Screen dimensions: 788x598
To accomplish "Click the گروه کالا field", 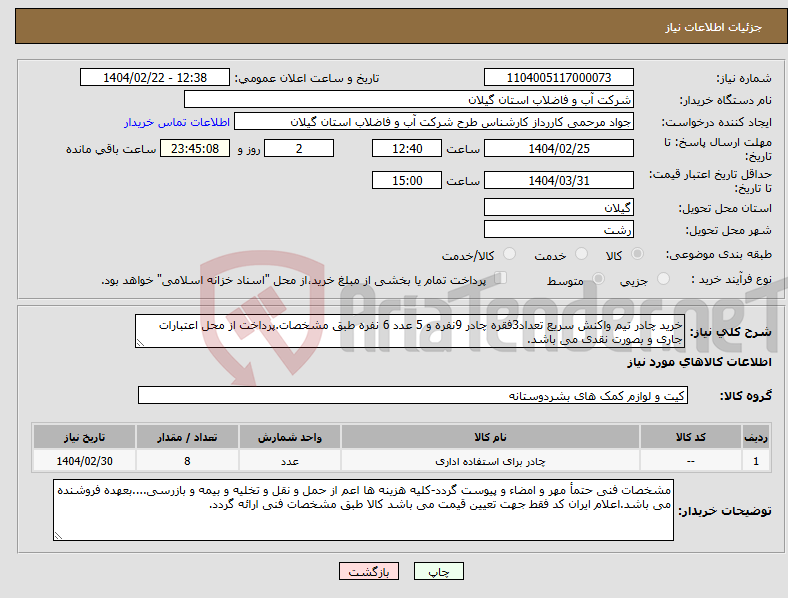I will (x=413, y=395).
